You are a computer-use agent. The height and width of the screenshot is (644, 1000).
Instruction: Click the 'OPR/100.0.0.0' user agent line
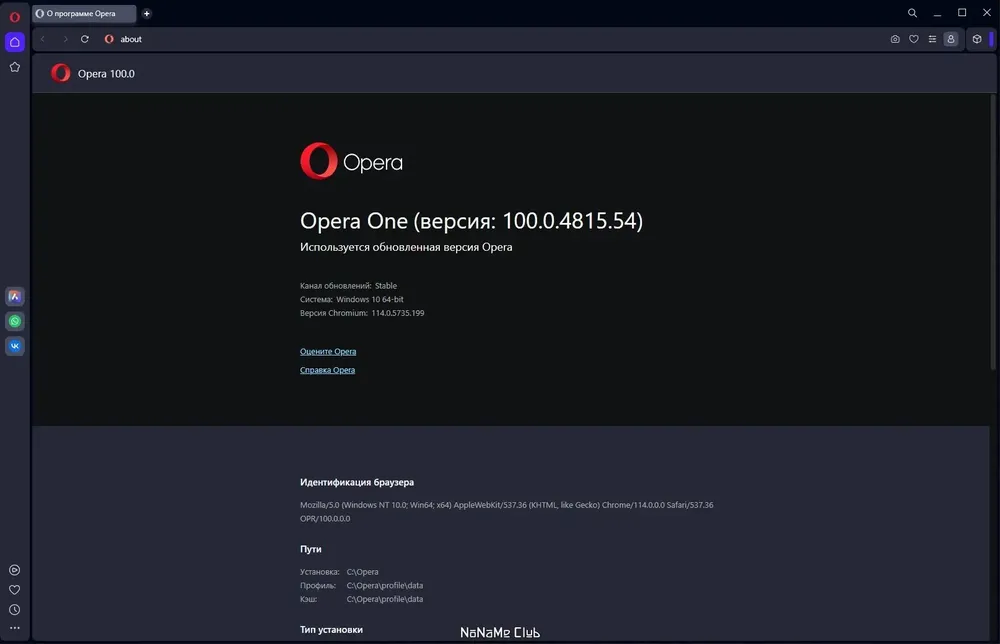[x=325, y=518]
